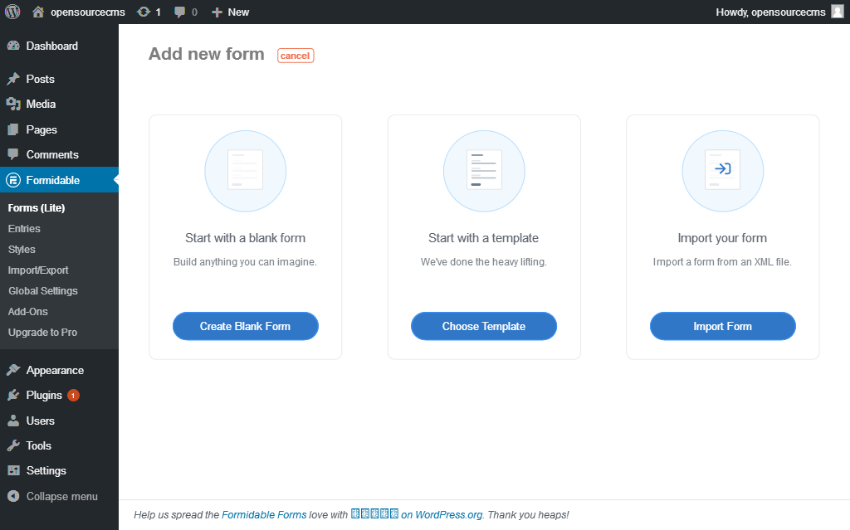Open the Plugins menu
Screen dimensions: 850x530
pos(44,395)
